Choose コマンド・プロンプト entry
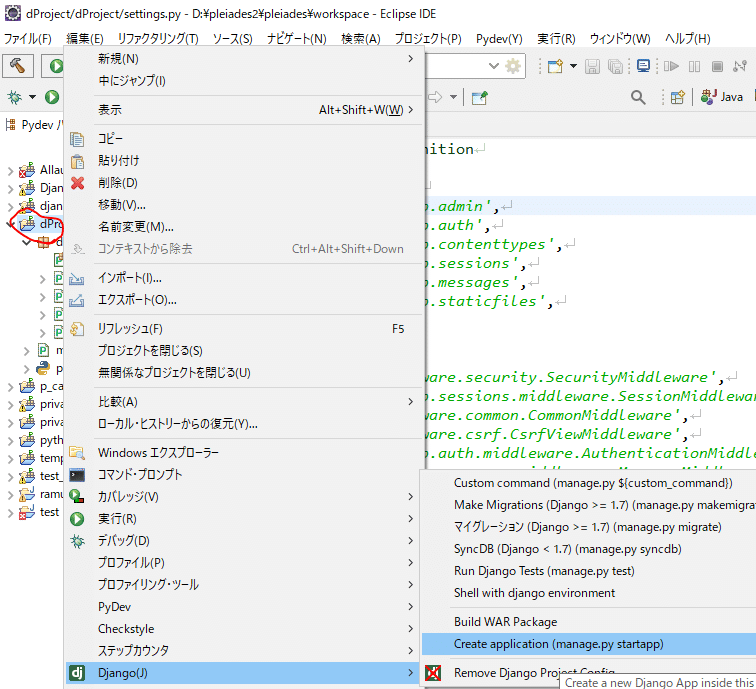The height and width of the screenshot is (689, 756). coord(244,475)
